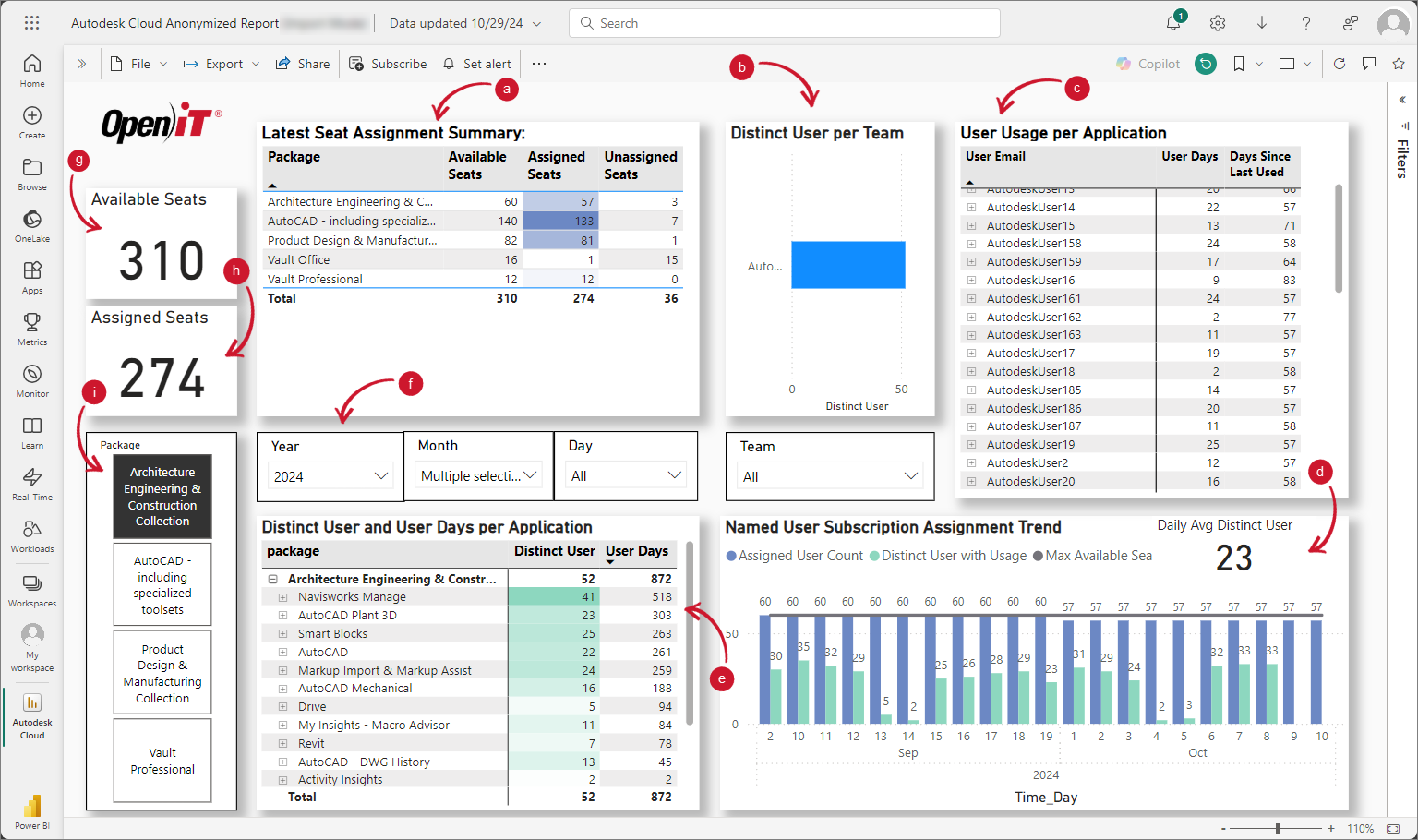Image resolution: width=1418 pixels, height=840 pixels.
Task: Go to Home in the sidebar
Action: point(32,70)
